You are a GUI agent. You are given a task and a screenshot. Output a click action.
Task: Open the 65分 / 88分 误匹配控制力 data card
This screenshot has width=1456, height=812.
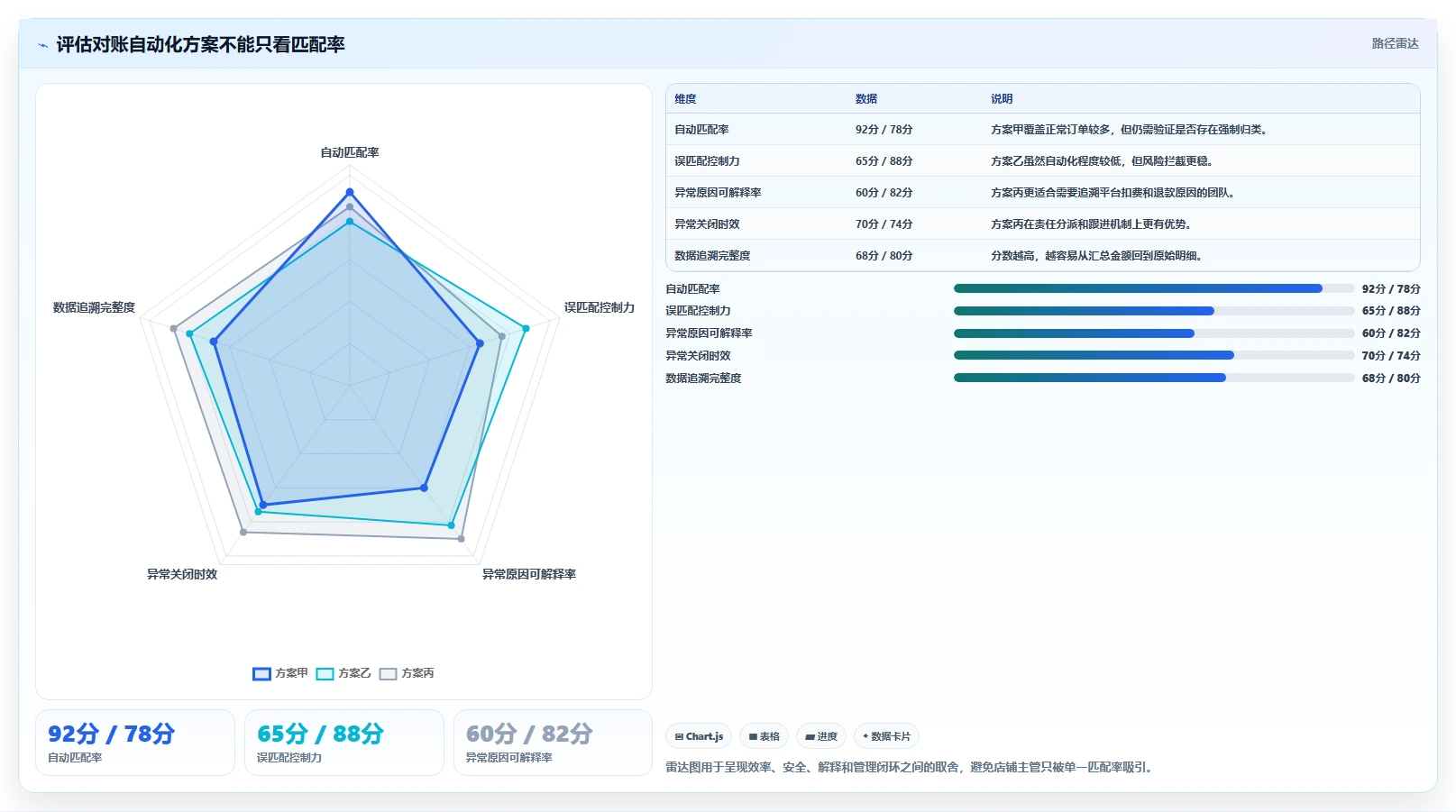344,743
